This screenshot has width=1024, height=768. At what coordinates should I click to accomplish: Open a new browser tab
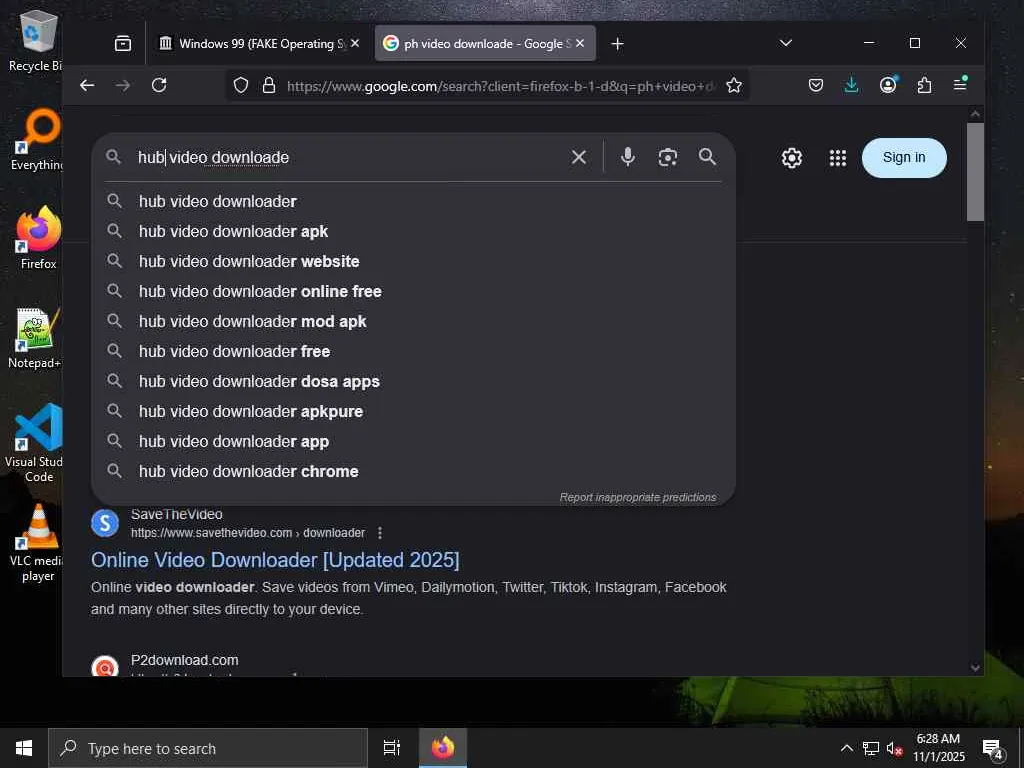click(x=617, y=44)
